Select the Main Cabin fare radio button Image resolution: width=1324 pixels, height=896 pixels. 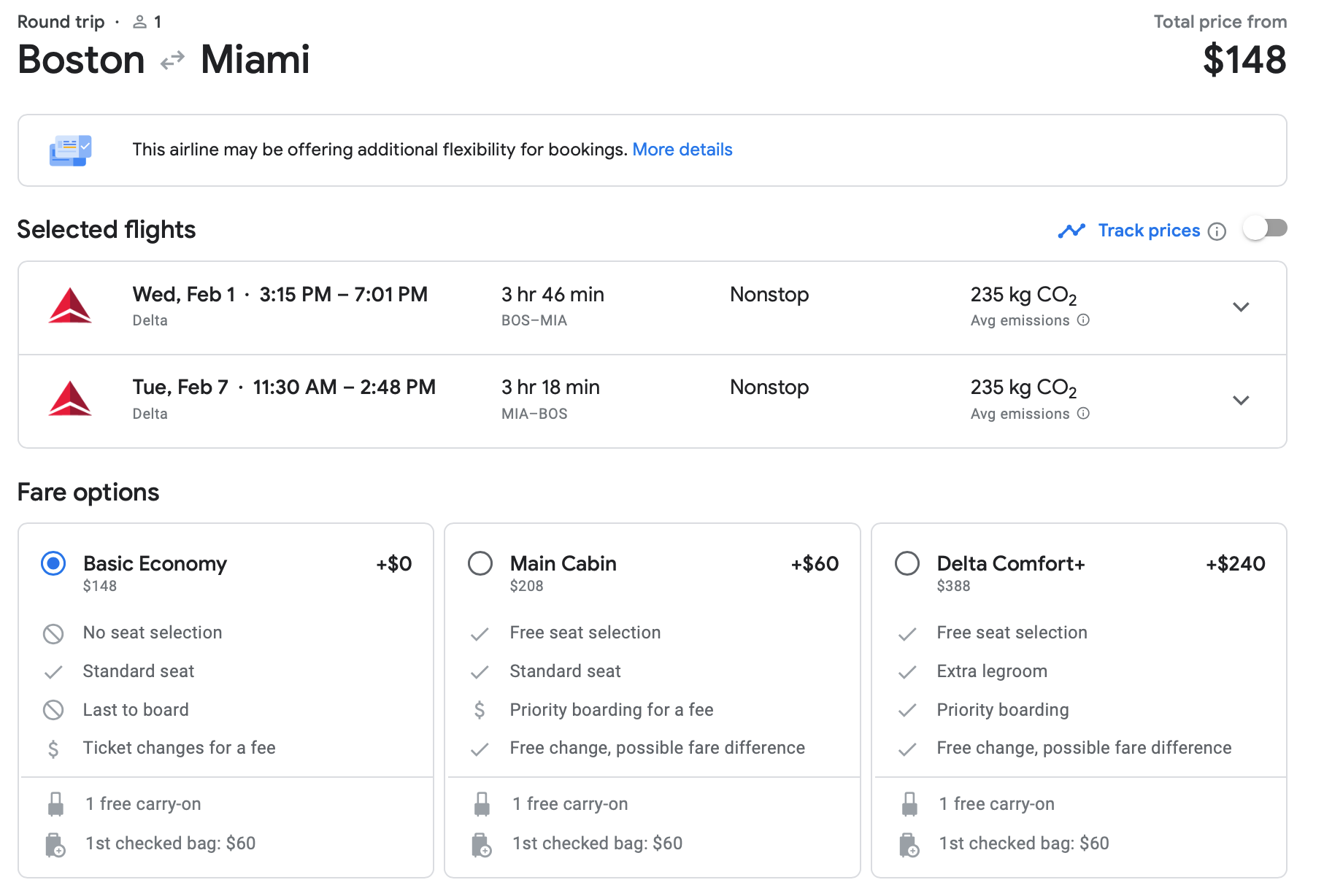[480, 563]
